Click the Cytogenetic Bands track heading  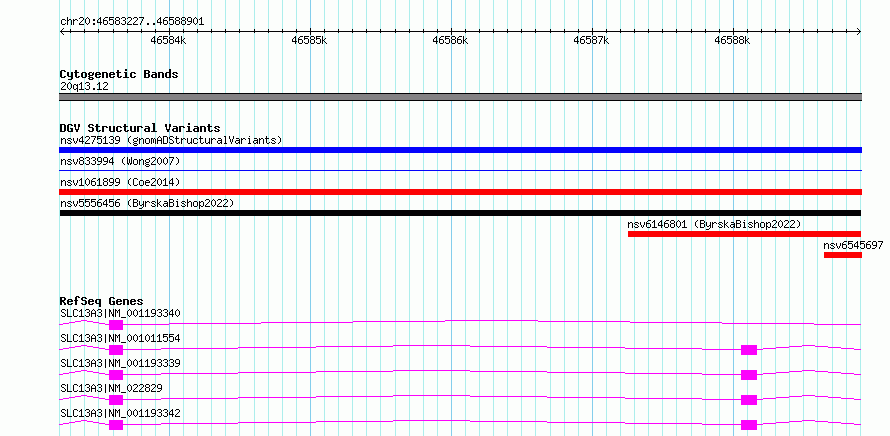pyautogui.click(x=119, y=74)
